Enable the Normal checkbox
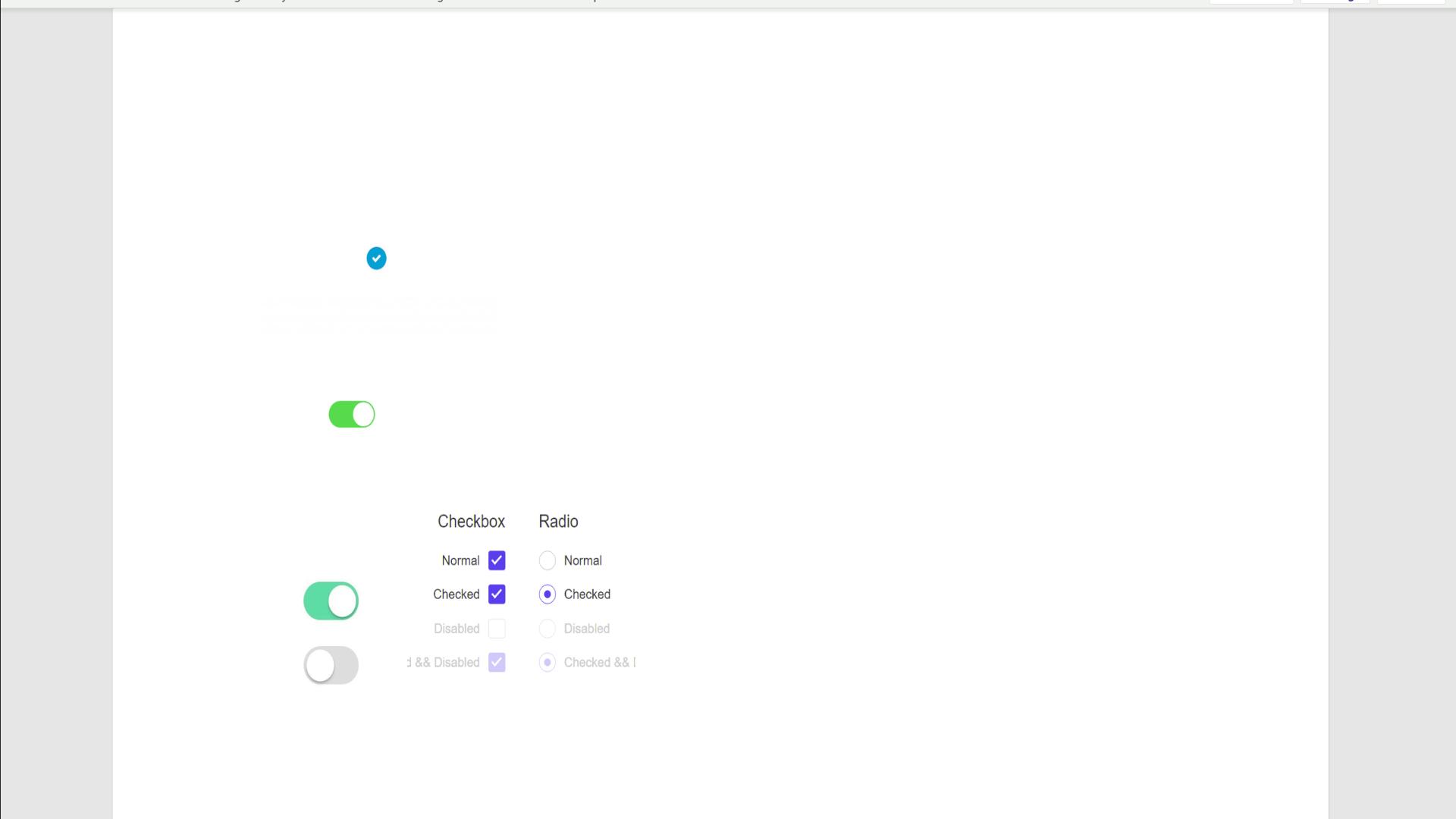The height and width of the screenshot is (819, 1456). [496, 560]
